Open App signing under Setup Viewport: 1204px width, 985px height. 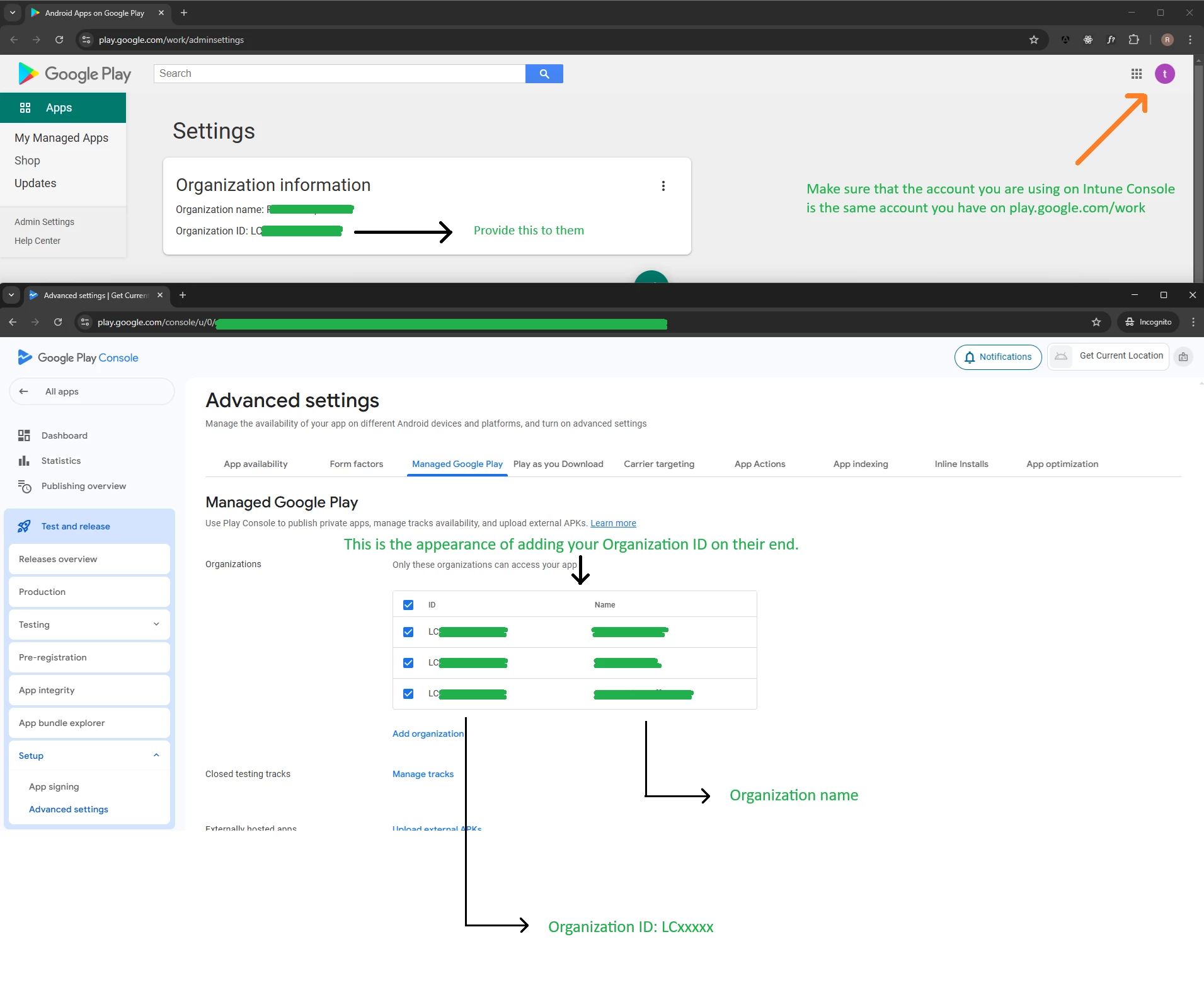tap(54, 786)
